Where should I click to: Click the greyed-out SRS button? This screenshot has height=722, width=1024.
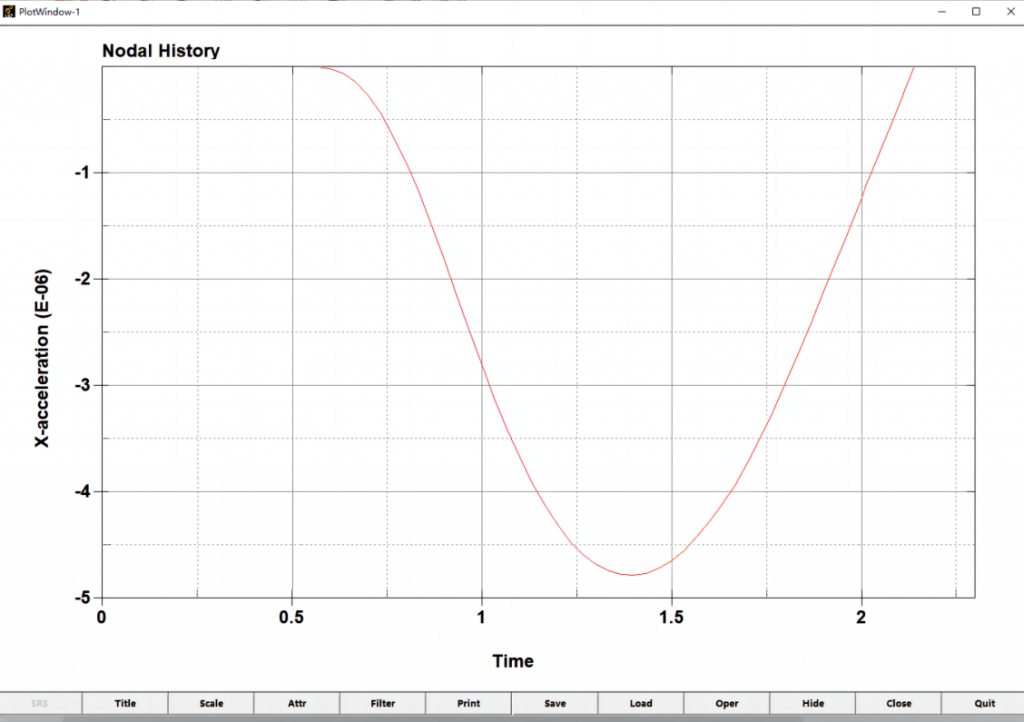(39, 703)
